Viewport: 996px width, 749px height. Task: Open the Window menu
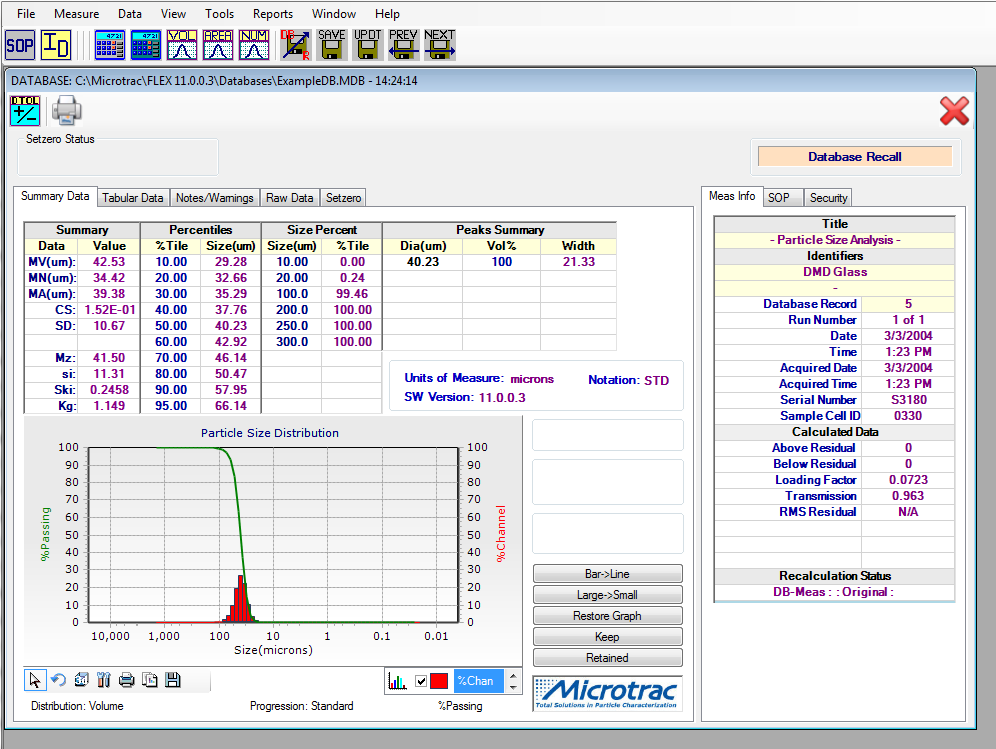coord(333,13)
